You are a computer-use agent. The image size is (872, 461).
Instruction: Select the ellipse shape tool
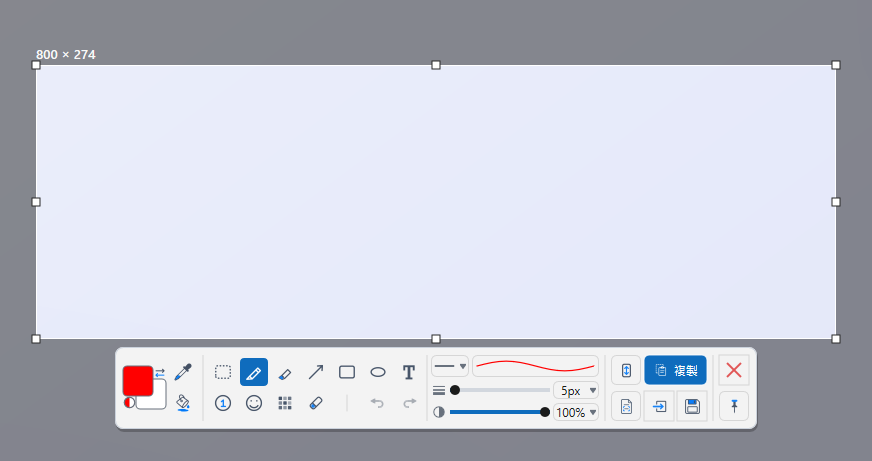[x=378, y=372]
